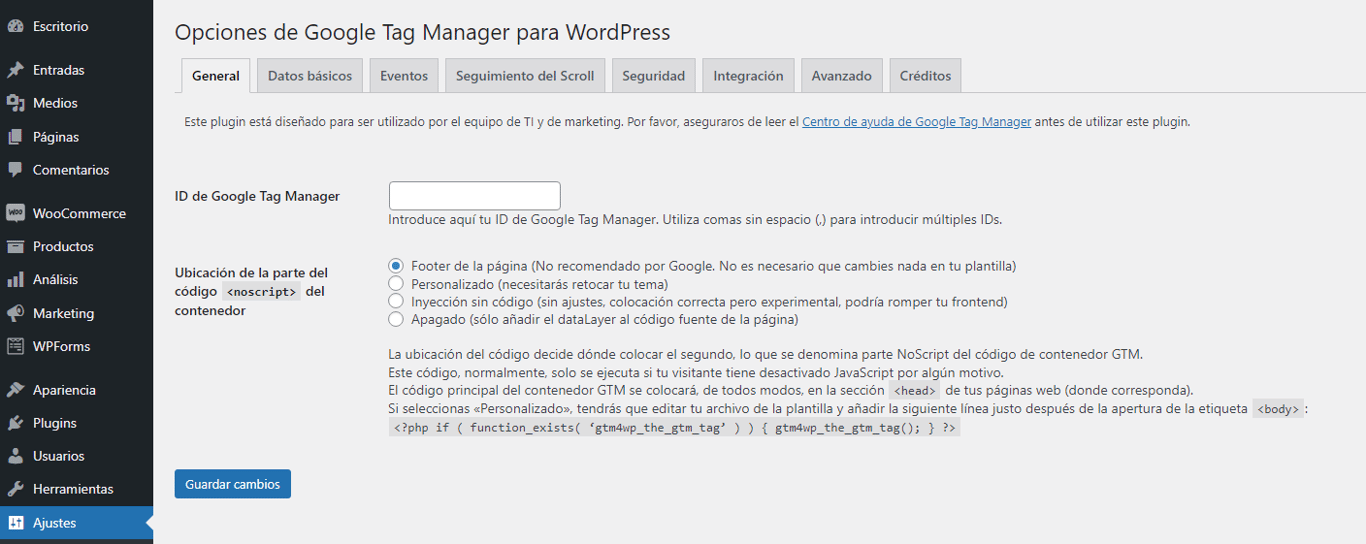Viewport: 1366px width, 544px height.
Task: Open Marketing menu label in sidebar
Action: click(64, 313)
